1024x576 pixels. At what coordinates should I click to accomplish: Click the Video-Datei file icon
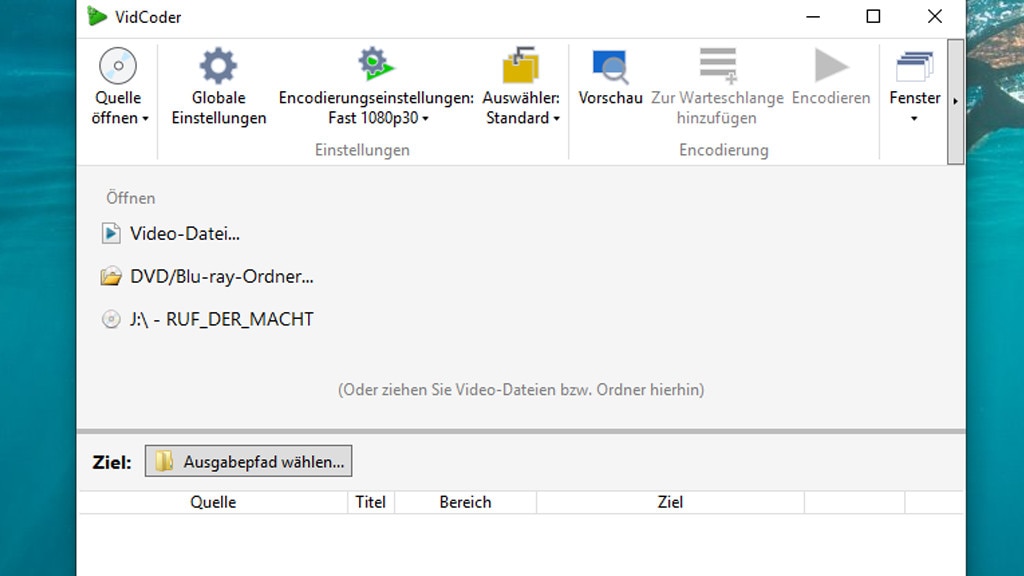coord(113,232)
